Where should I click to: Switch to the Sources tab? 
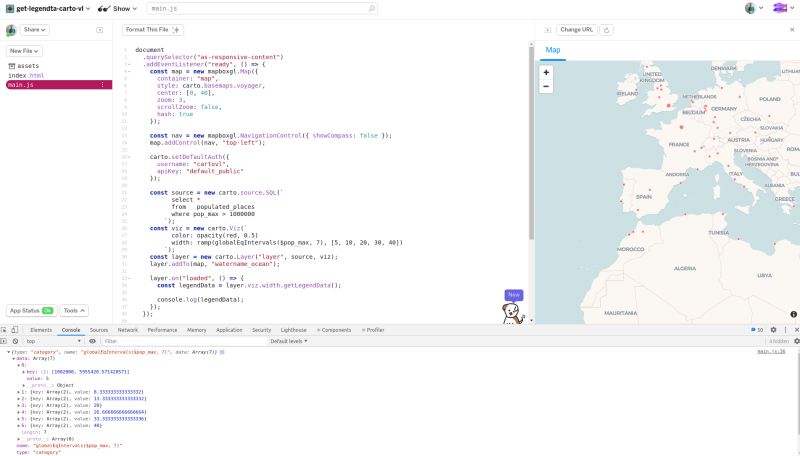[98, 330]
